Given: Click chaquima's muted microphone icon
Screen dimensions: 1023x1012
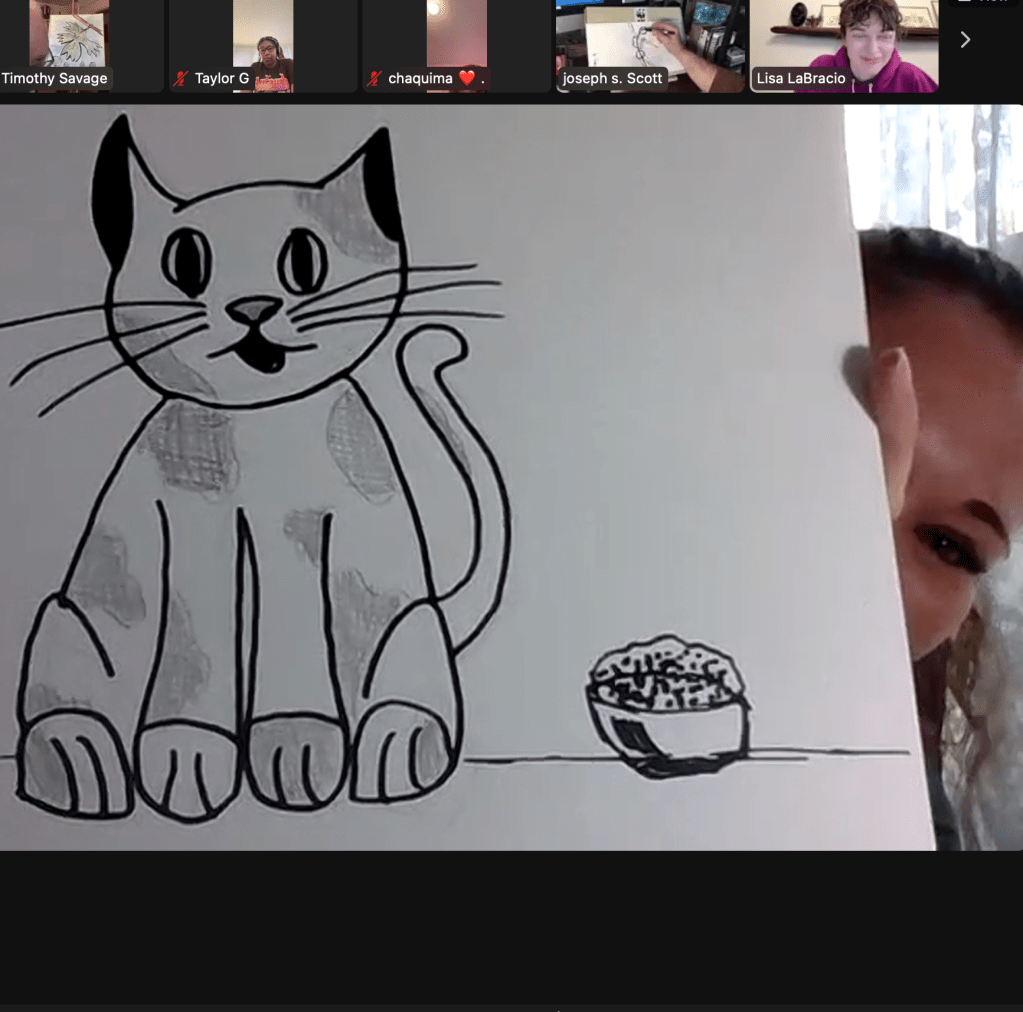Looking at the screenshot, I should pyautogui.click(x=375, y=78).
